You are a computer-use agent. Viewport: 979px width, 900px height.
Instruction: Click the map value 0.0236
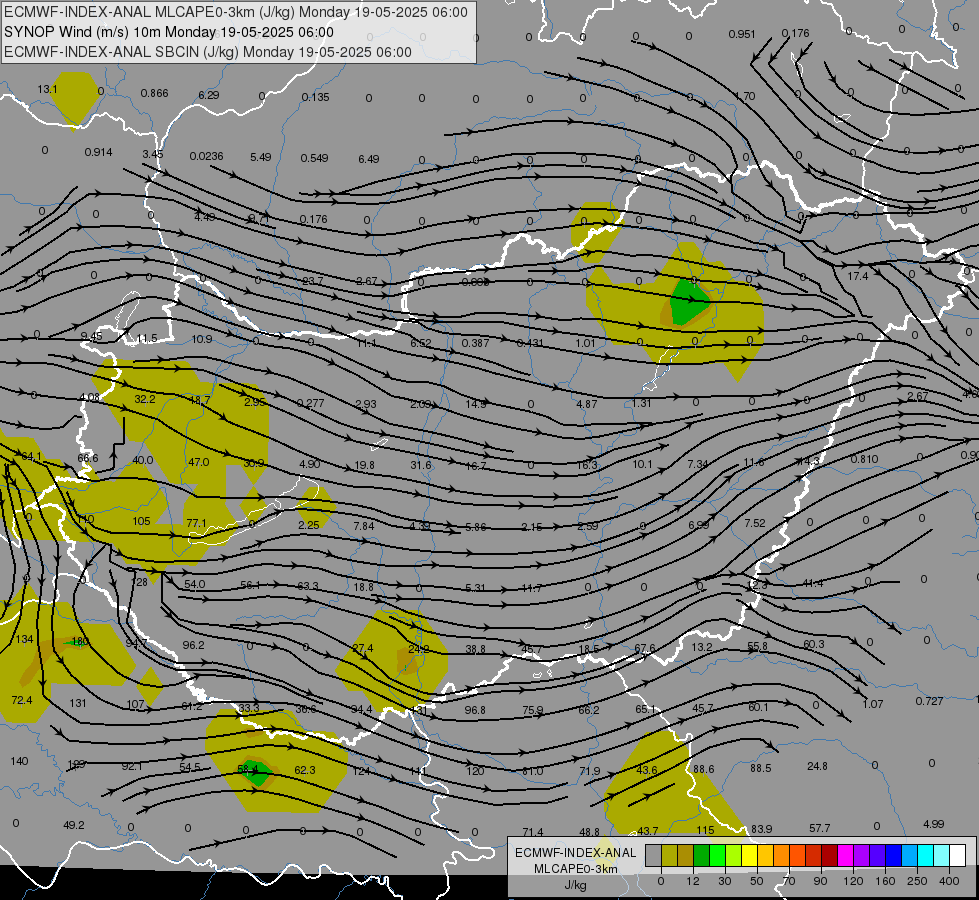(x=207, y=156)
